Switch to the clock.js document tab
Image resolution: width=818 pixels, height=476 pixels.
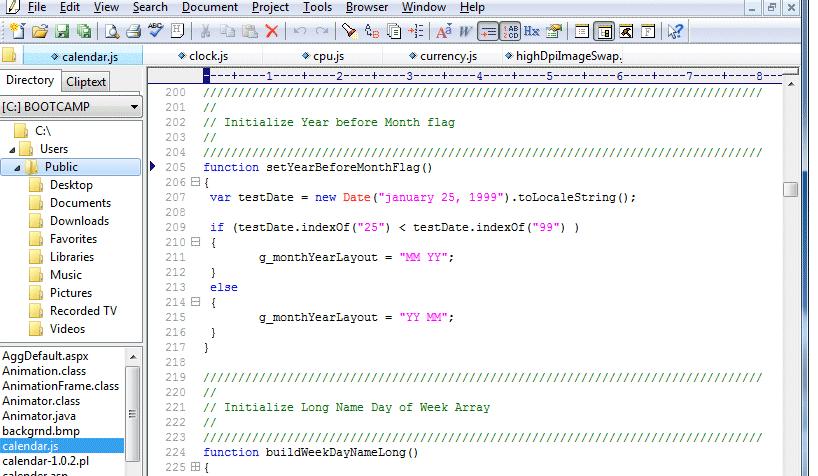pos(209,56)
